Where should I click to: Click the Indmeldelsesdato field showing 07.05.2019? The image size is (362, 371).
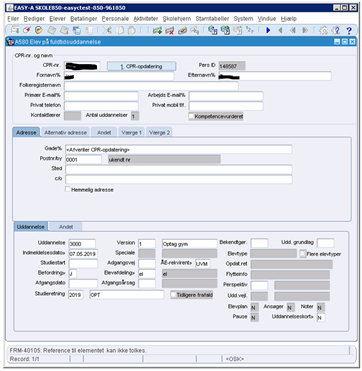pyautogui.click(x=83, y=254)
